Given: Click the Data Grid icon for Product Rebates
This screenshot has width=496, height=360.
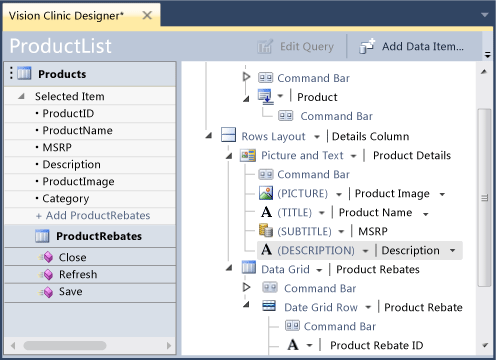Looking at the screenshot, I should [x=249, y=268].
